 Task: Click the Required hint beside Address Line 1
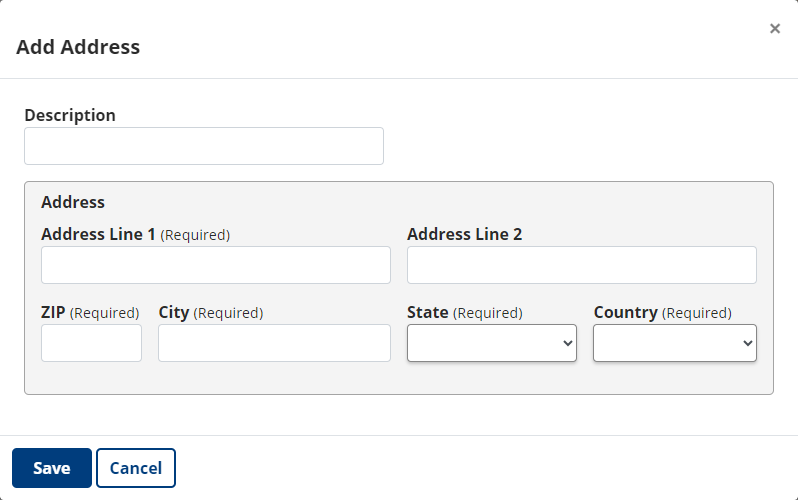point(195,235)
